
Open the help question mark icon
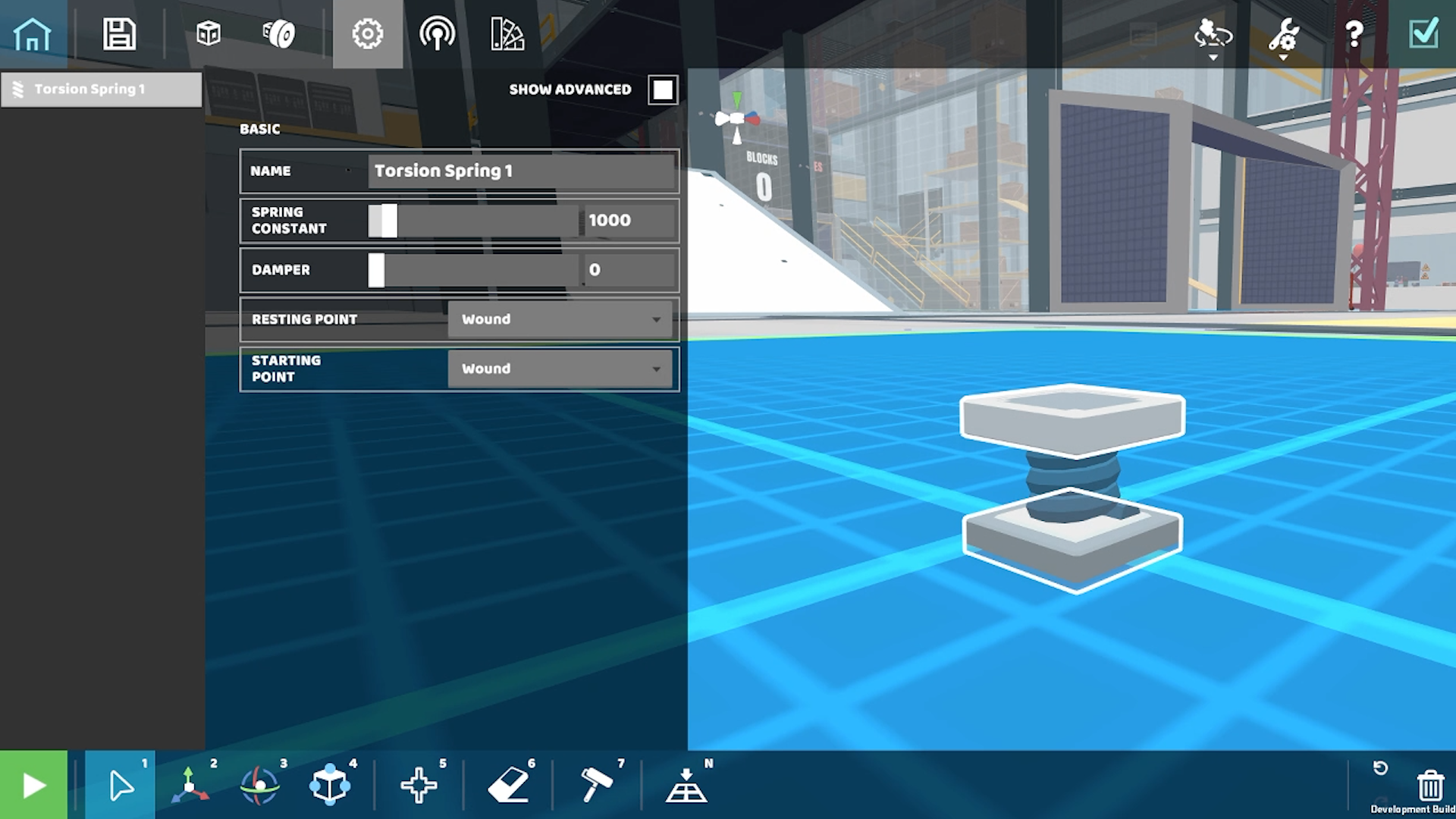pos(1354,34)
